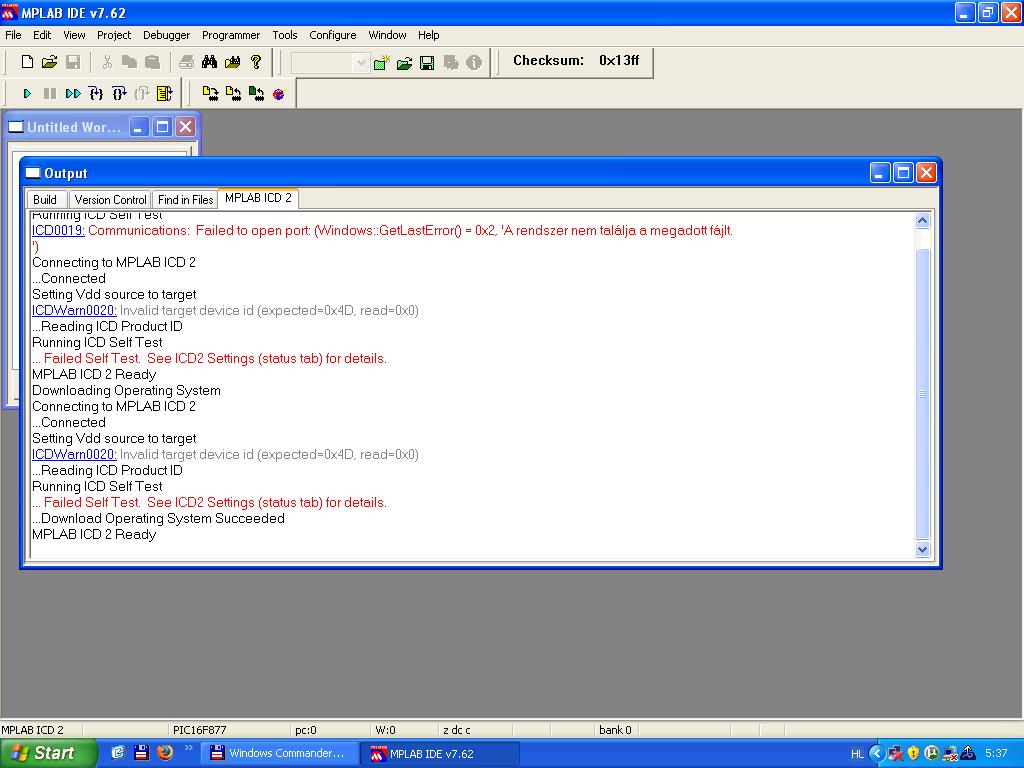1024x768 pixels.
Task: Open a file using the folder icon
Action: (50, 61)
